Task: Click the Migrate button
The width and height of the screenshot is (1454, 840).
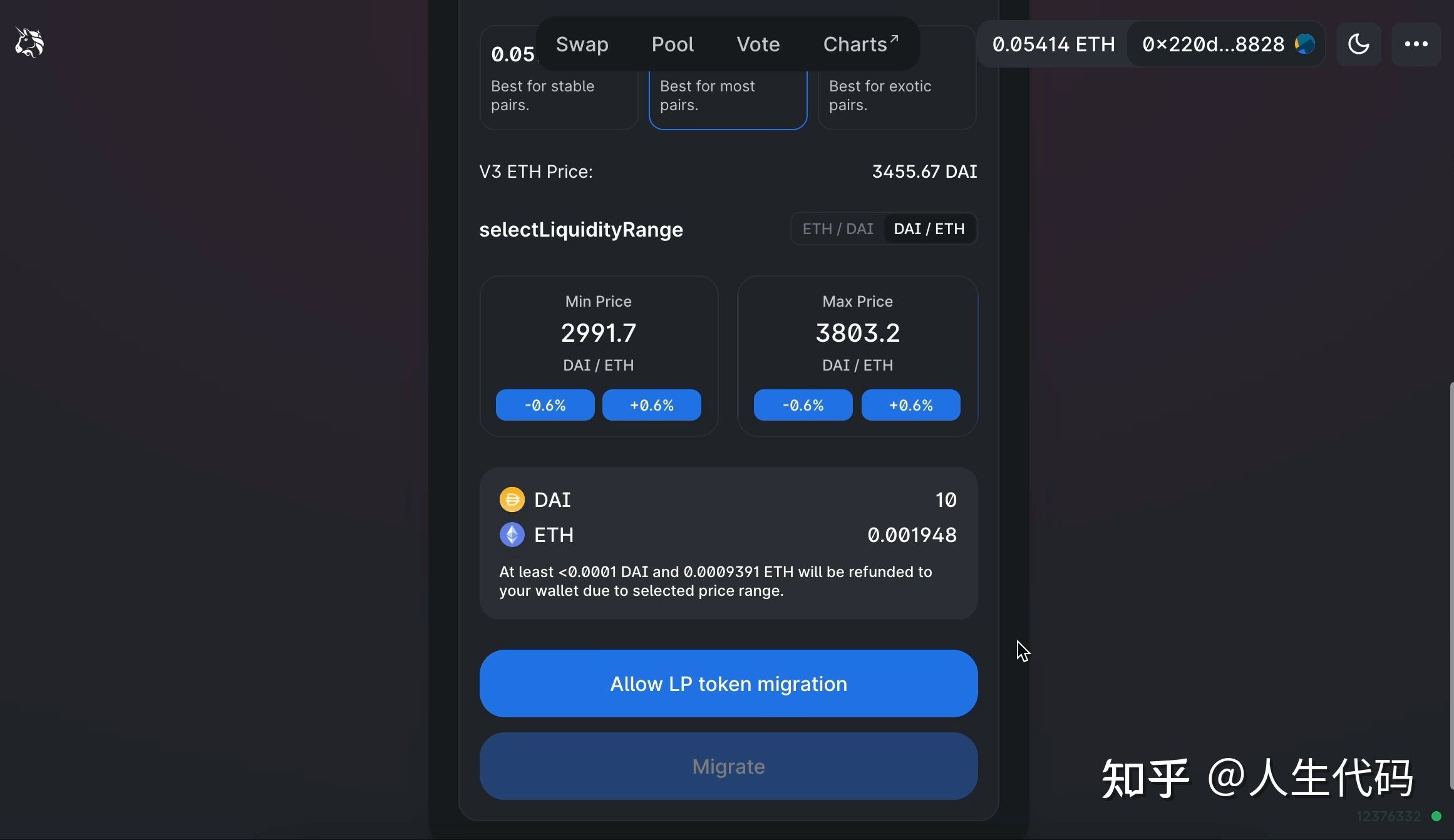Action: pyautogui.click(x=728, y=766)
